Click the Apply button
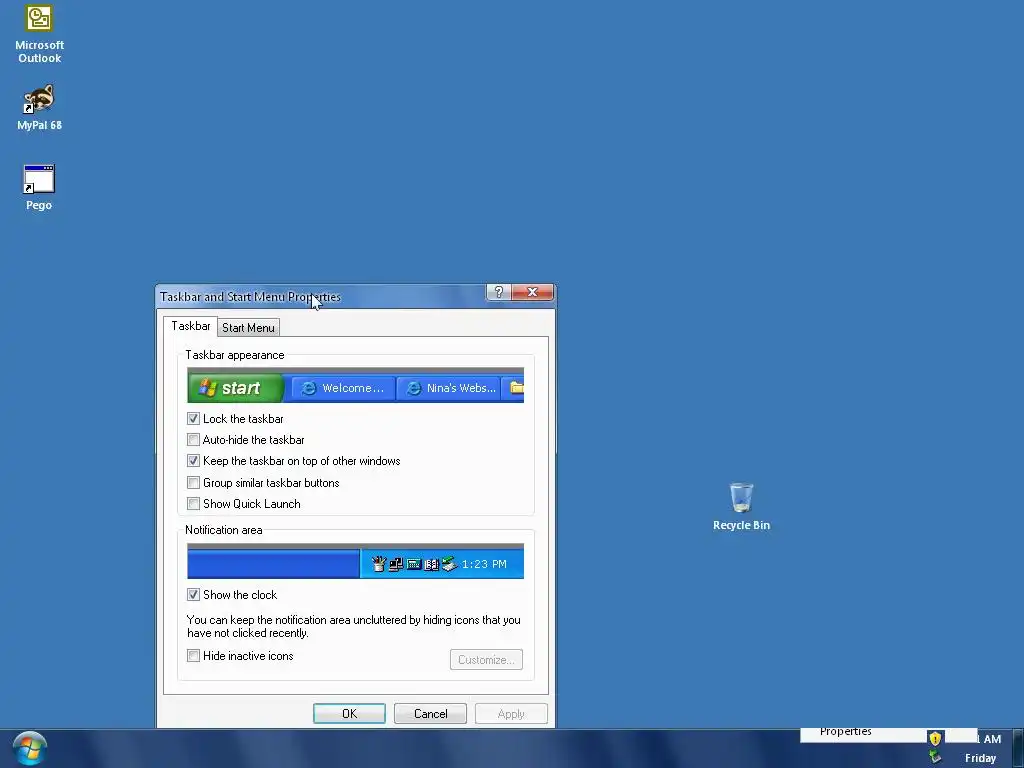 (511, 714)
